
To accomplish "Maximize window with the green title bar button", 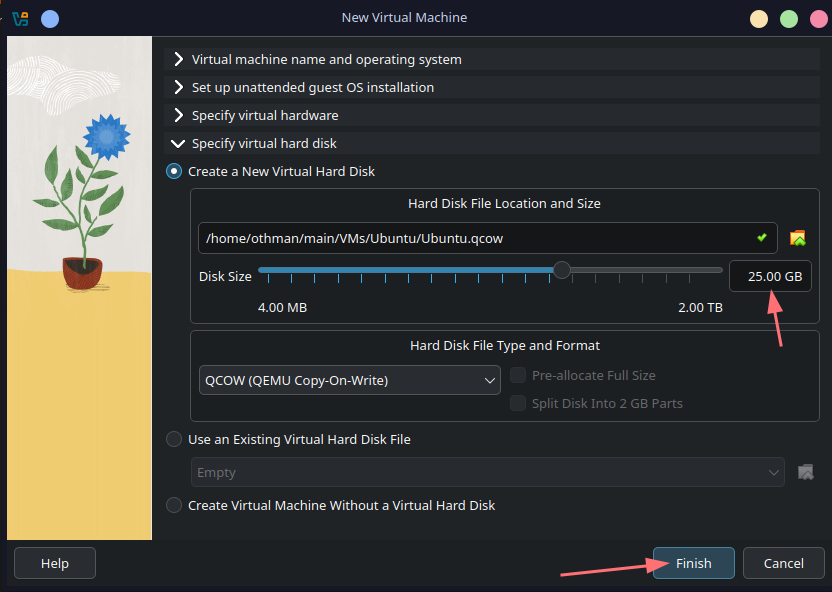I will [x=789, y=18].
